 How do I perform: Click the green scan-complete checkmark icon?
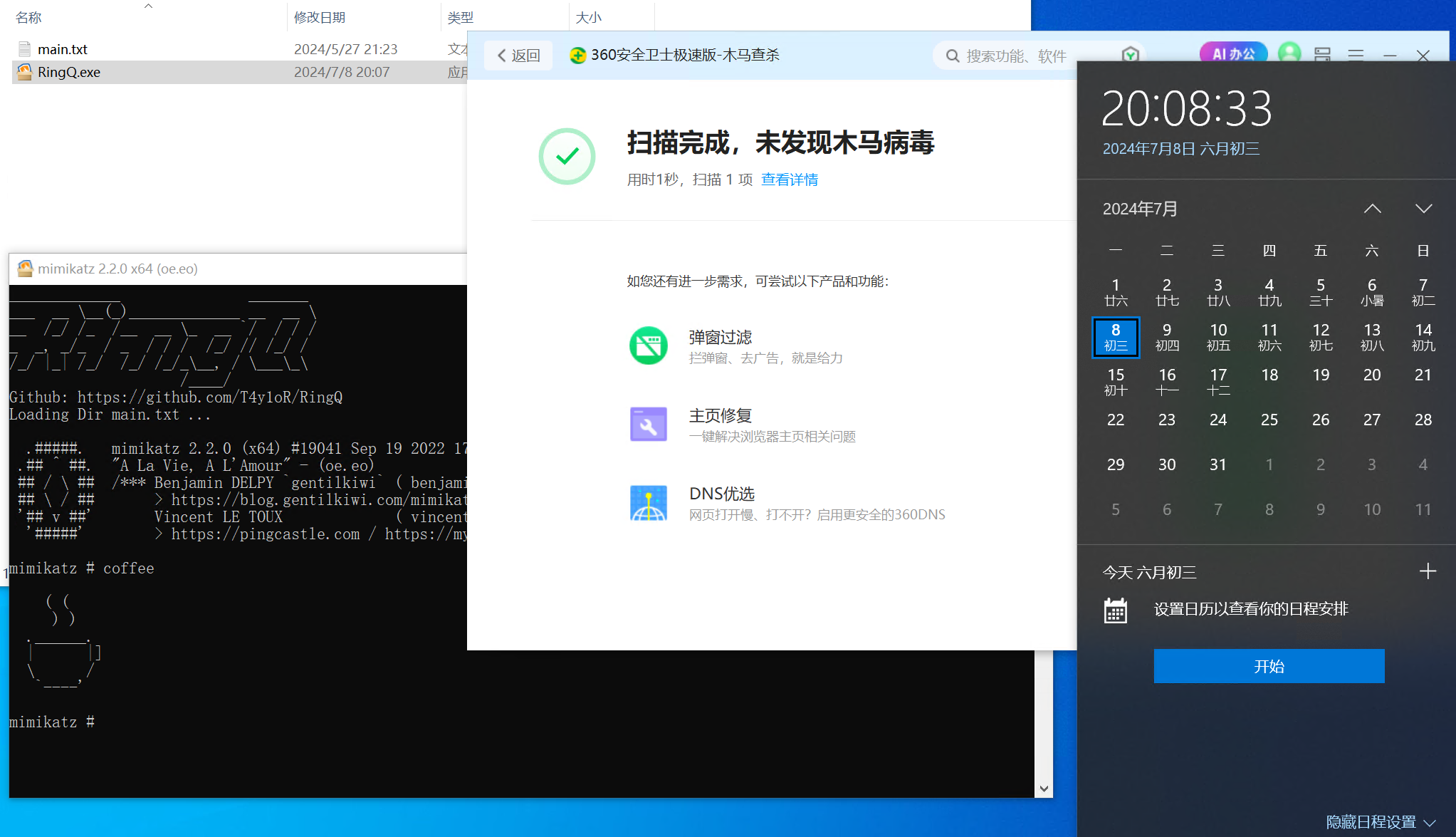[567, 156]
